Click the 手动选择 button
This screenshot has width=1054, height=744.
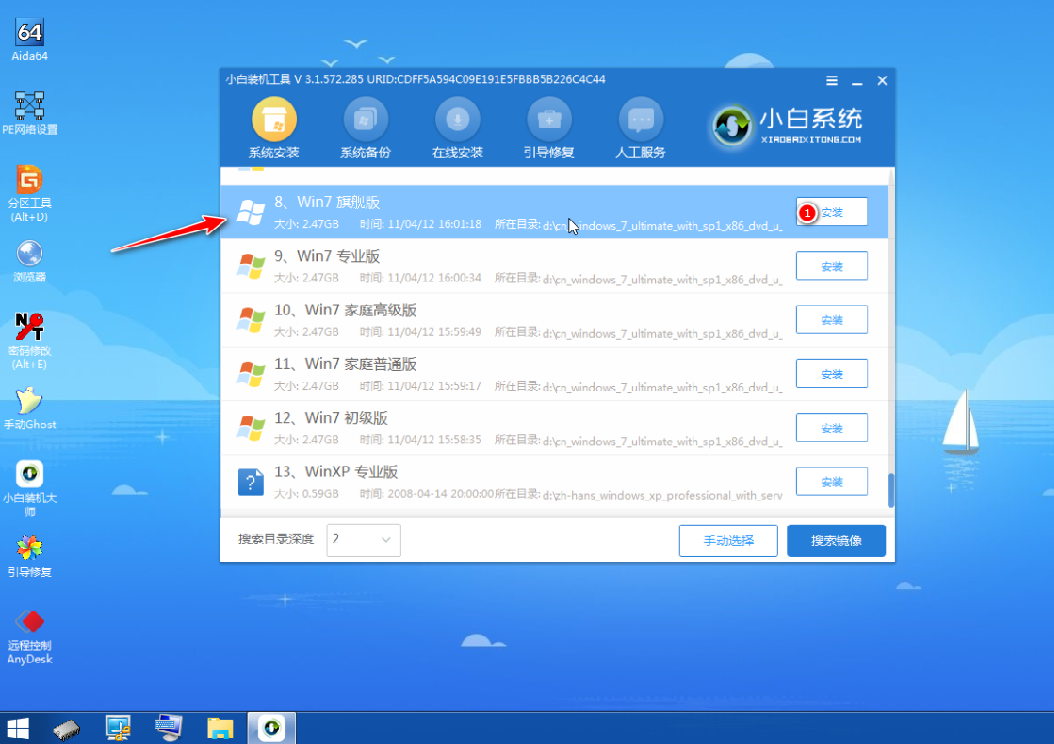[728, 540]
